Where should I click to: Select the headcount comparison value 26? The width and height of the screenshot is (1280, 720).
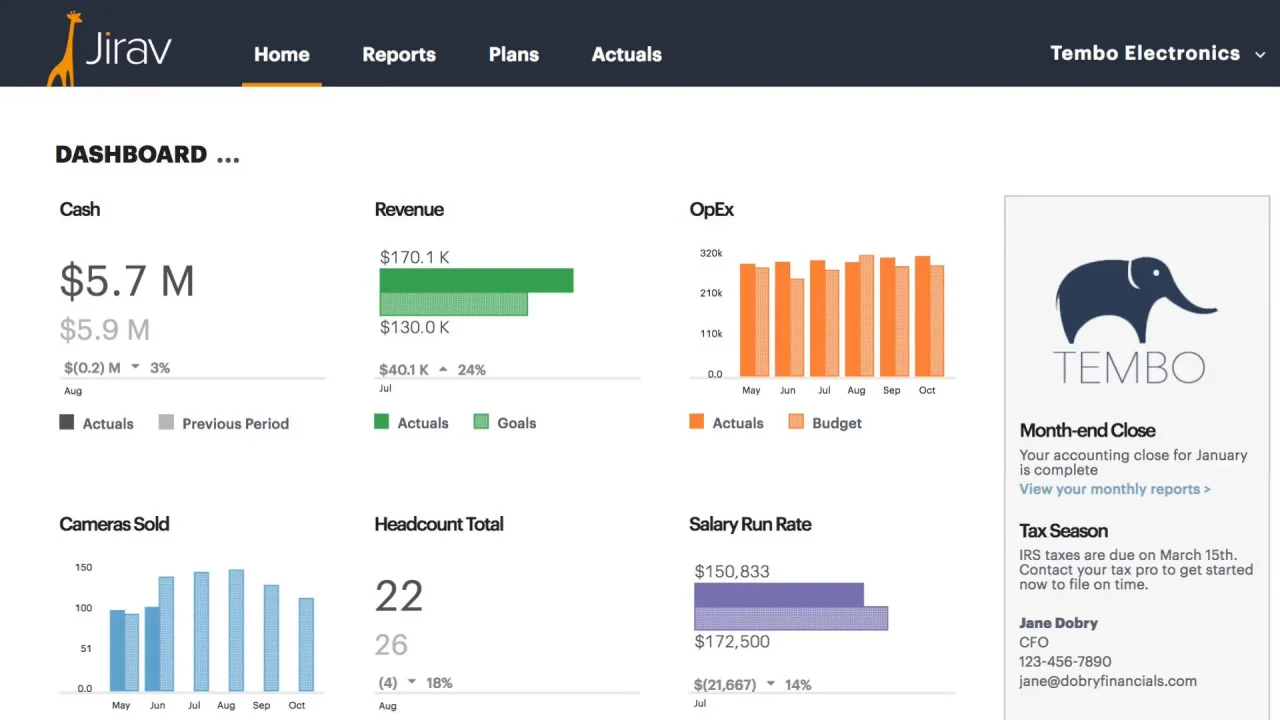(391, 644)
